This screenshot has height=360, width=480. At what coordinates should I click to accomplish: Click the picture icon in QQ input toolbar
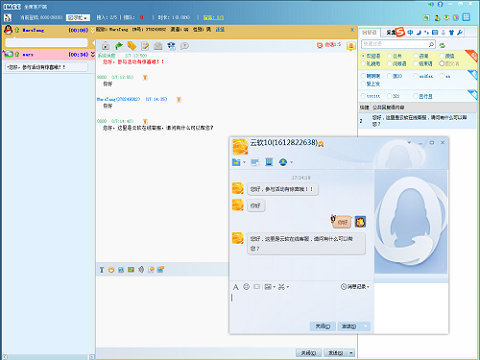(268, 287)
